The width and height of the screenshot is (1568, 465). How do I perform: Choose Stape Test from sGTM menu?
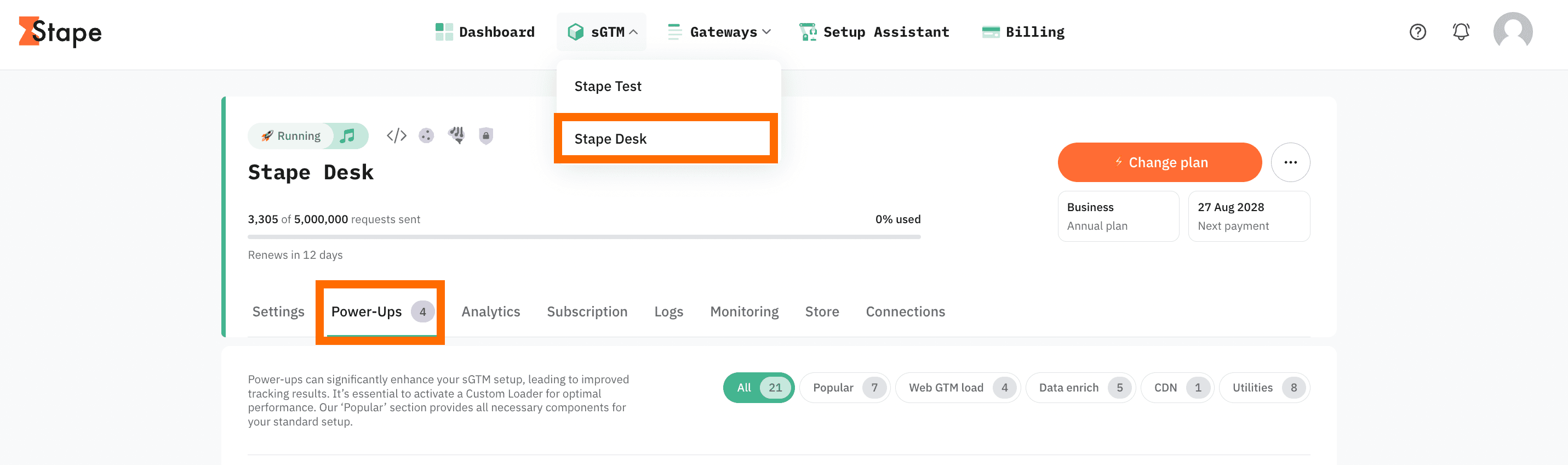[x=608, y=87]
